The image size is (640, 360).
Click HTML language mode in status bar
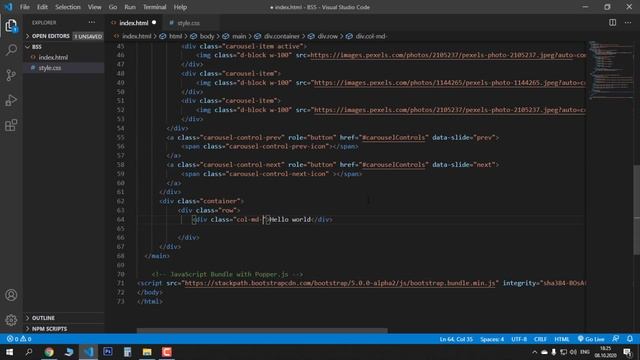562,339
